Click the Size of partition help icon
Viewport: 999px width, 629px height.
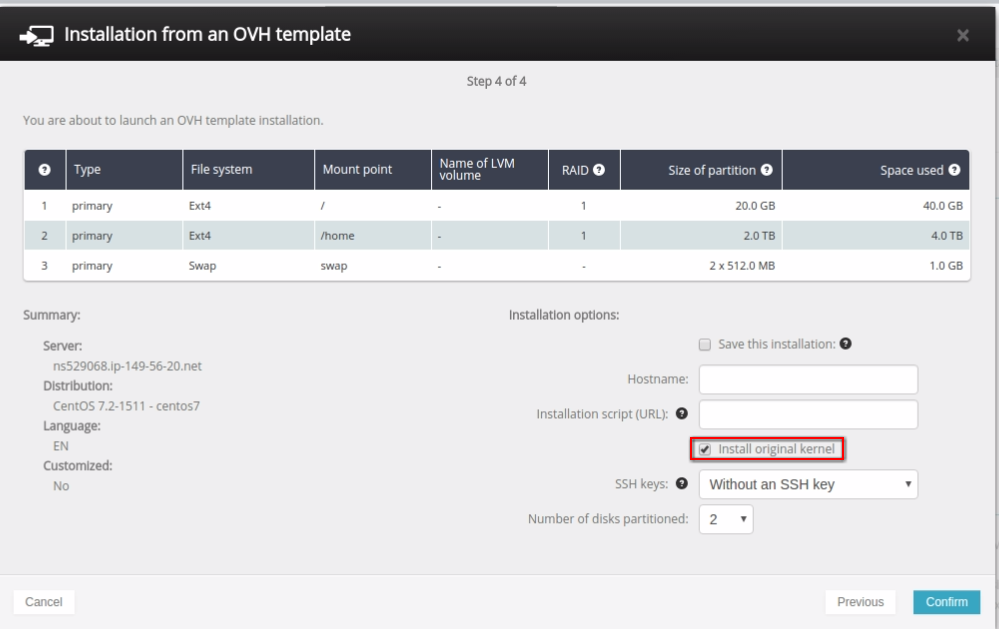point(766,170)
